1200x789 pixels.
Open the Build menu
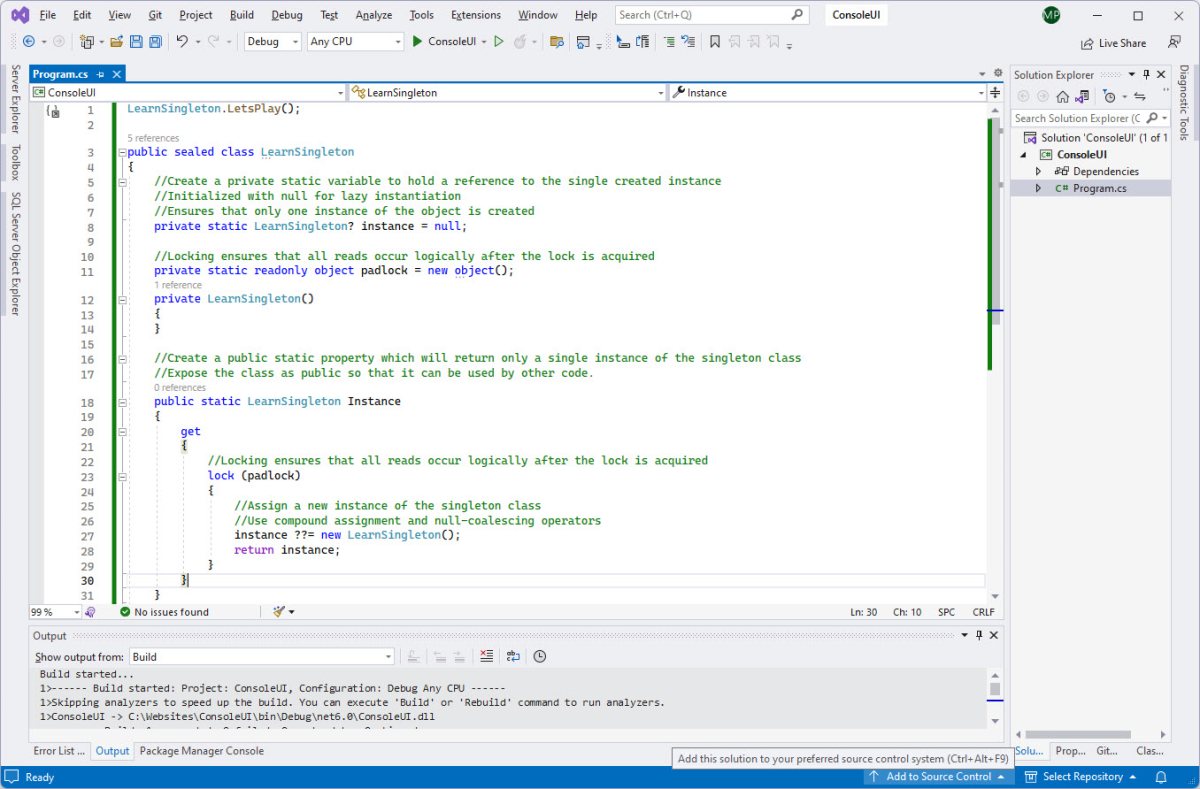241,15
